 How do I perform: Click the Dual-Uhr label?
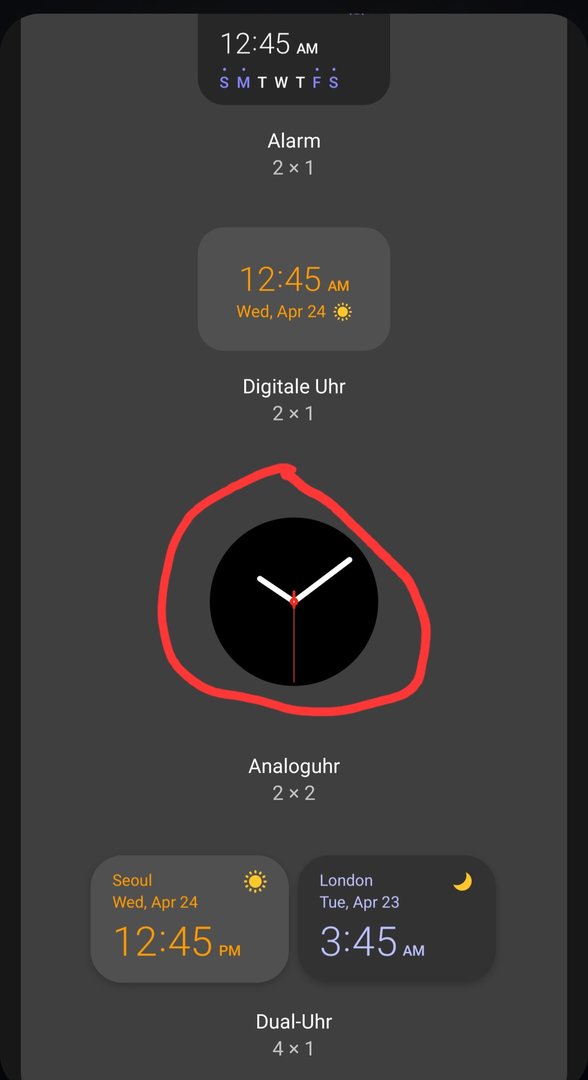click(x=294, y=1021)
